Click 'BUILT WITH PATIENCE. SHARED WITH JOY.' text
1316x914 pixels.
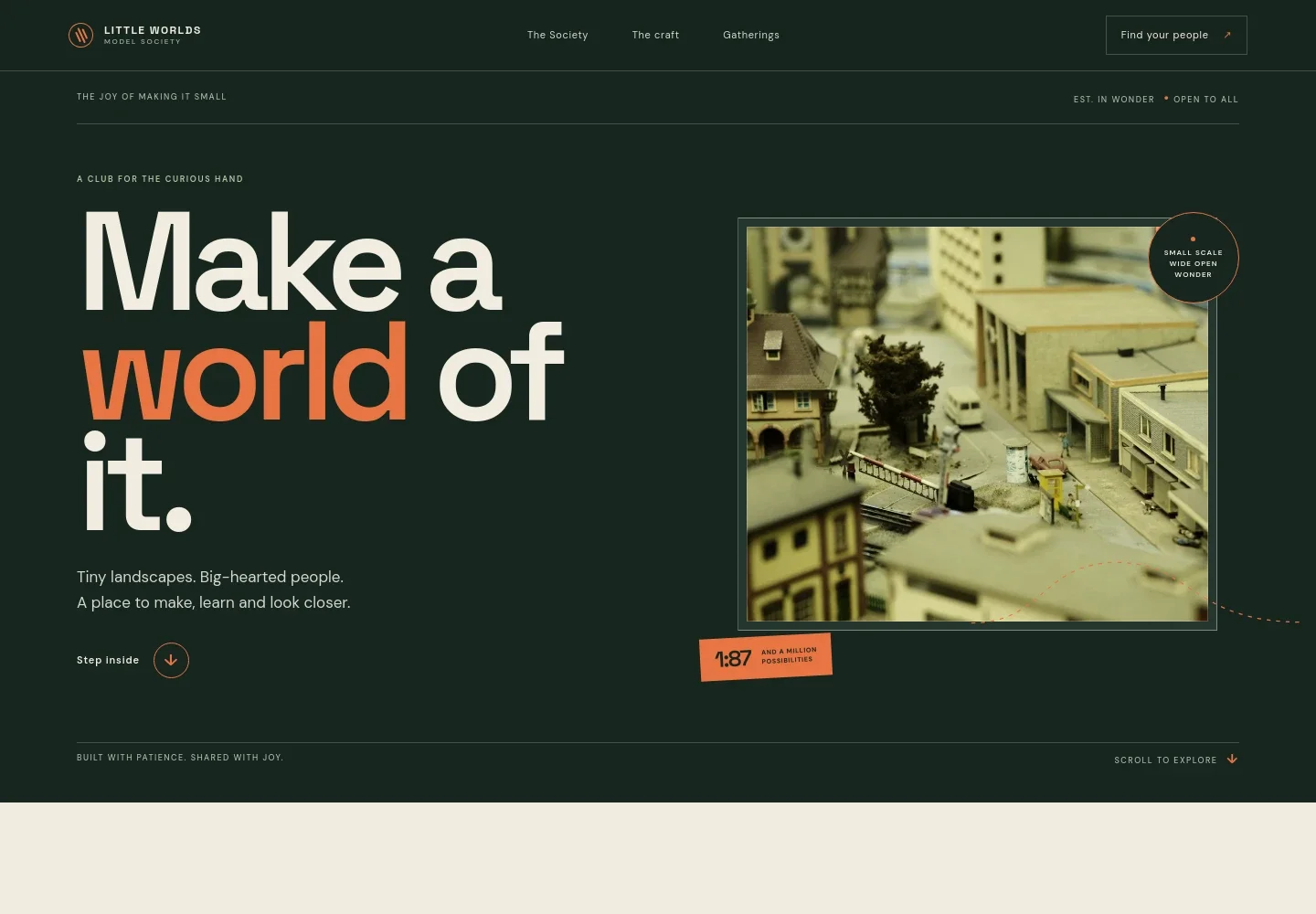(180, 757)
